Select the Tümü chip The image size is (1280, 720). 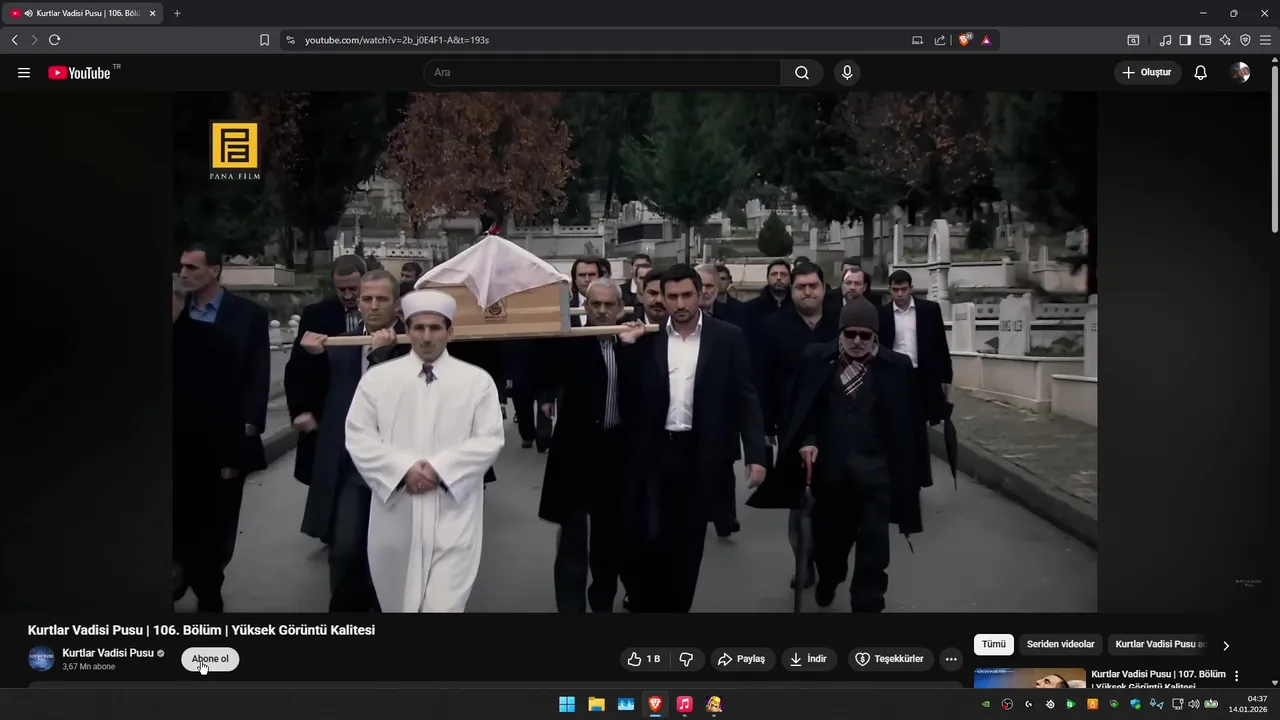click(x=993, y=645)
